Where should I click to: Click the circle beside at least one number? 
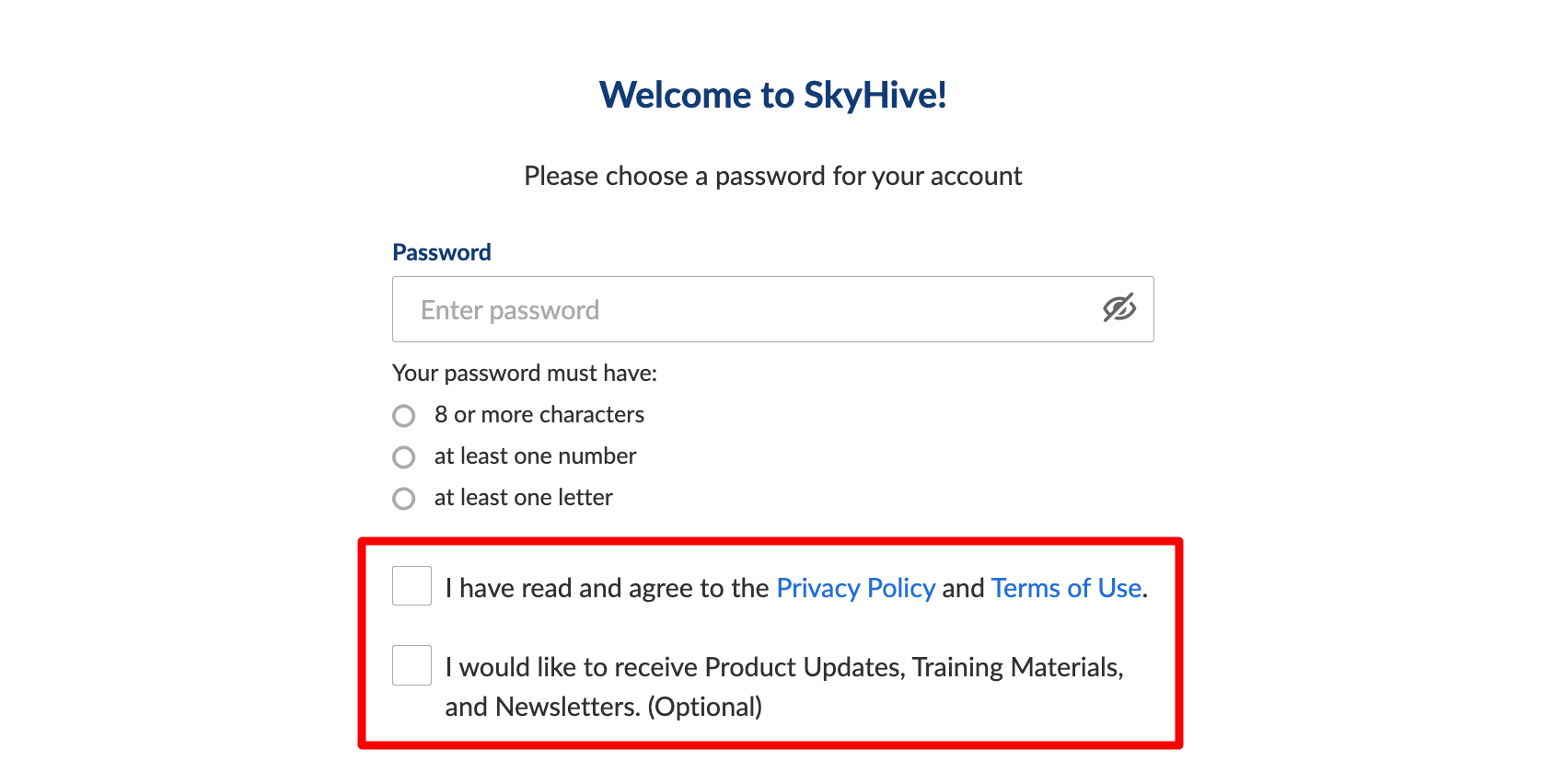404,457
